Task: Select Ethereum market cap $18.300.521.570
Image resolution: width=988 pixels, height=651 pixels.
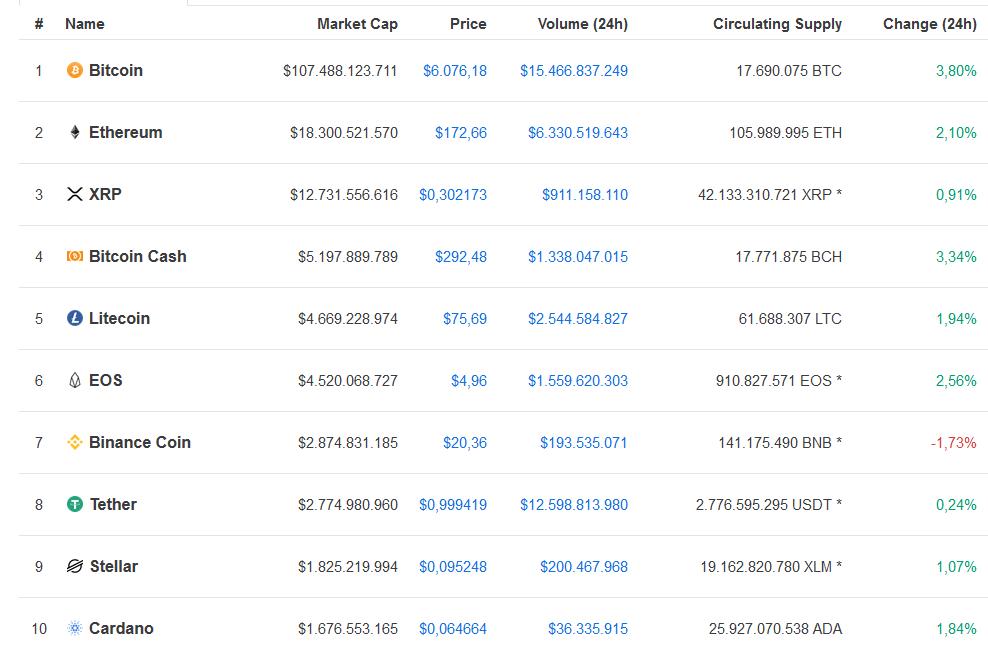Action: pos(344,133)
